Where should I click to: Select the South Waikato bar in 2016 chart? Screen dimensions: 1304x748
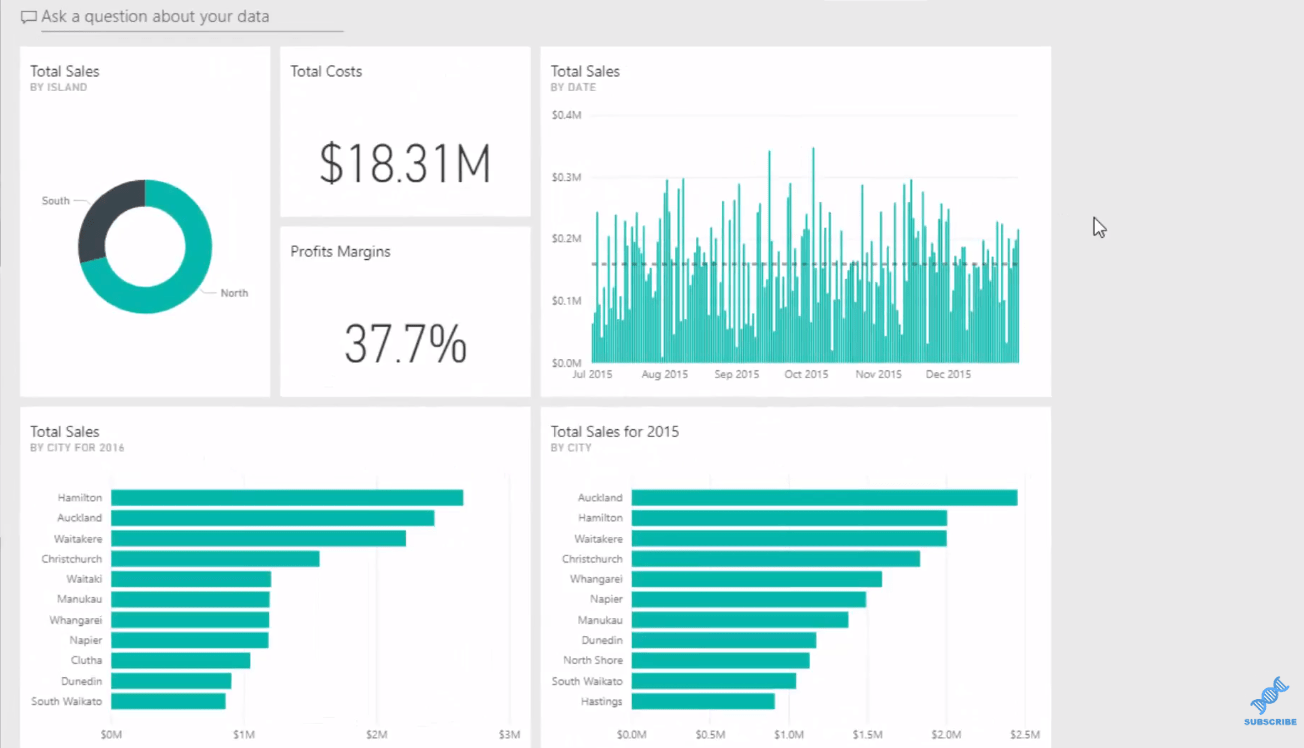tap(168, 701)
